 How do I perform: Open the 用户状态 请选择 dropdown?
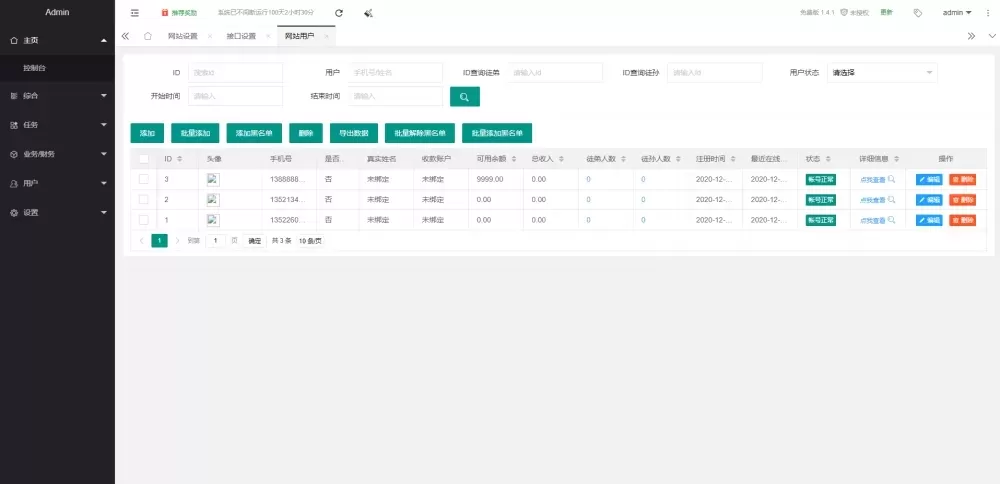[882, 73]
